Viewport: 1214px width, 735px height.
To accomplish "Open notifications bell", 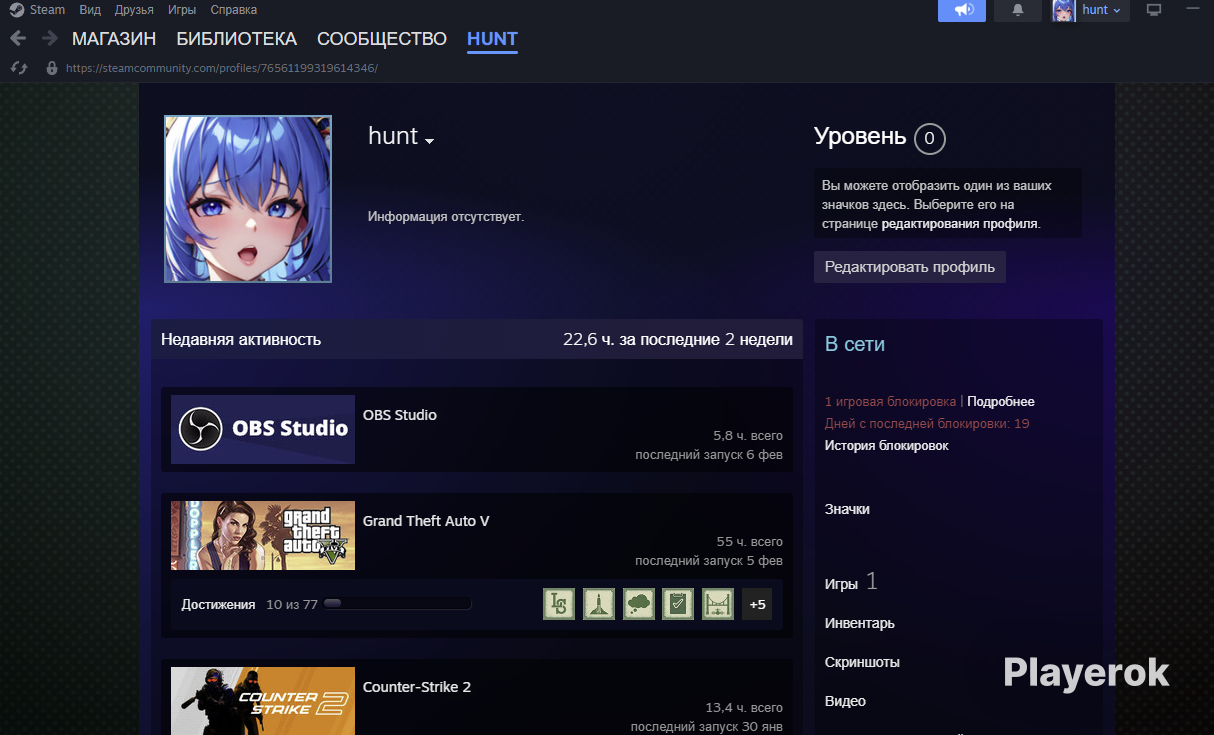I will 1018,10.
